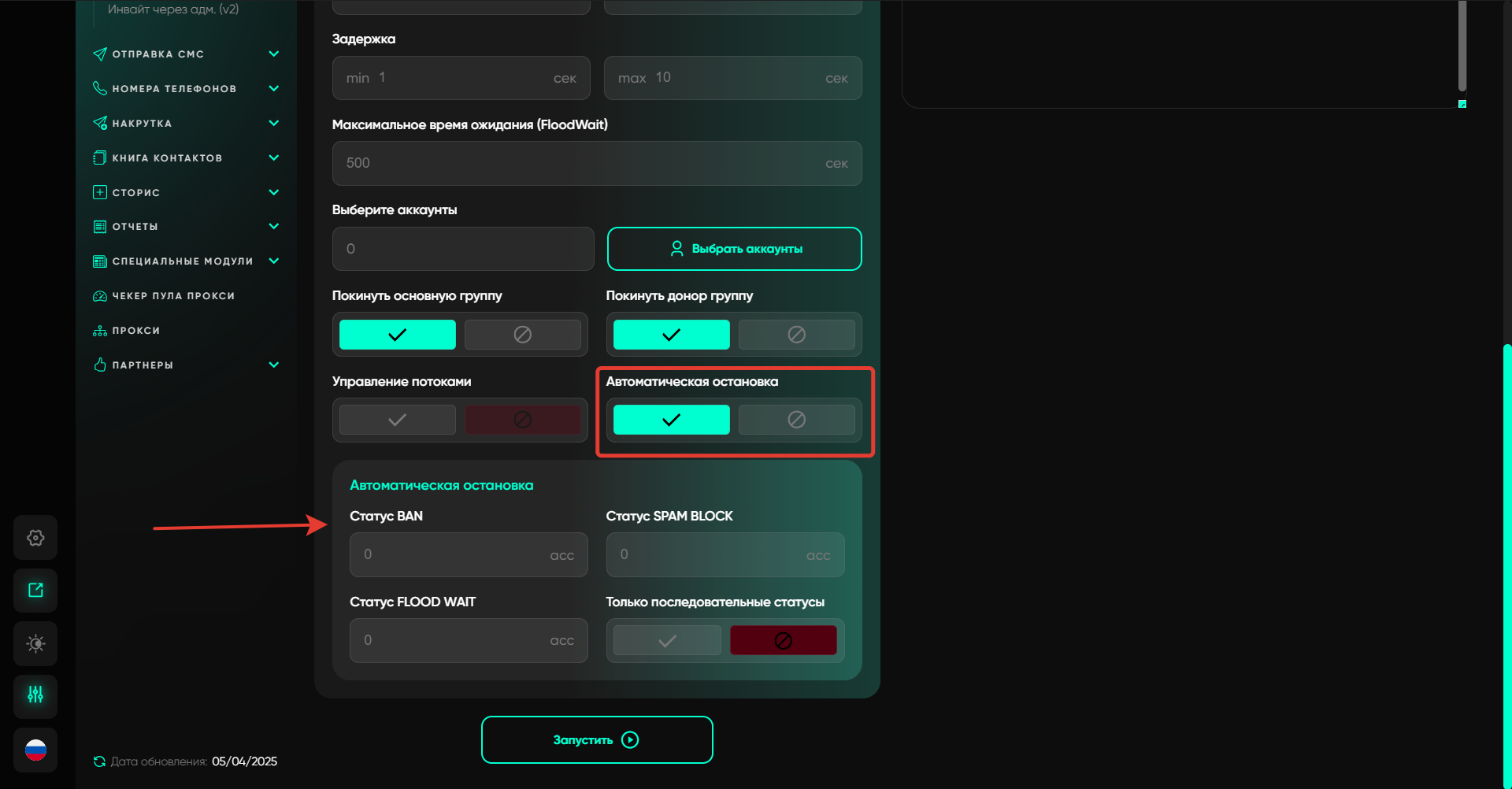This screenshot has height=789, width=1512.
Task: Enable Управление потоками with the checkmark
Action: tap(397, 420)
